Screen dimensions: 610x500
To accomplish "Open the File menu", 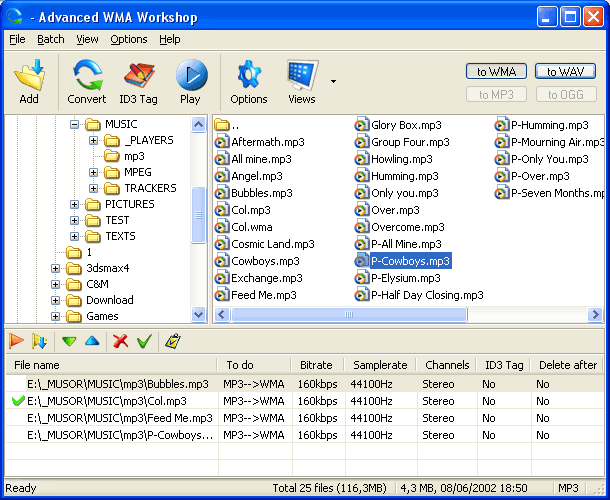I will pos(17,39).
